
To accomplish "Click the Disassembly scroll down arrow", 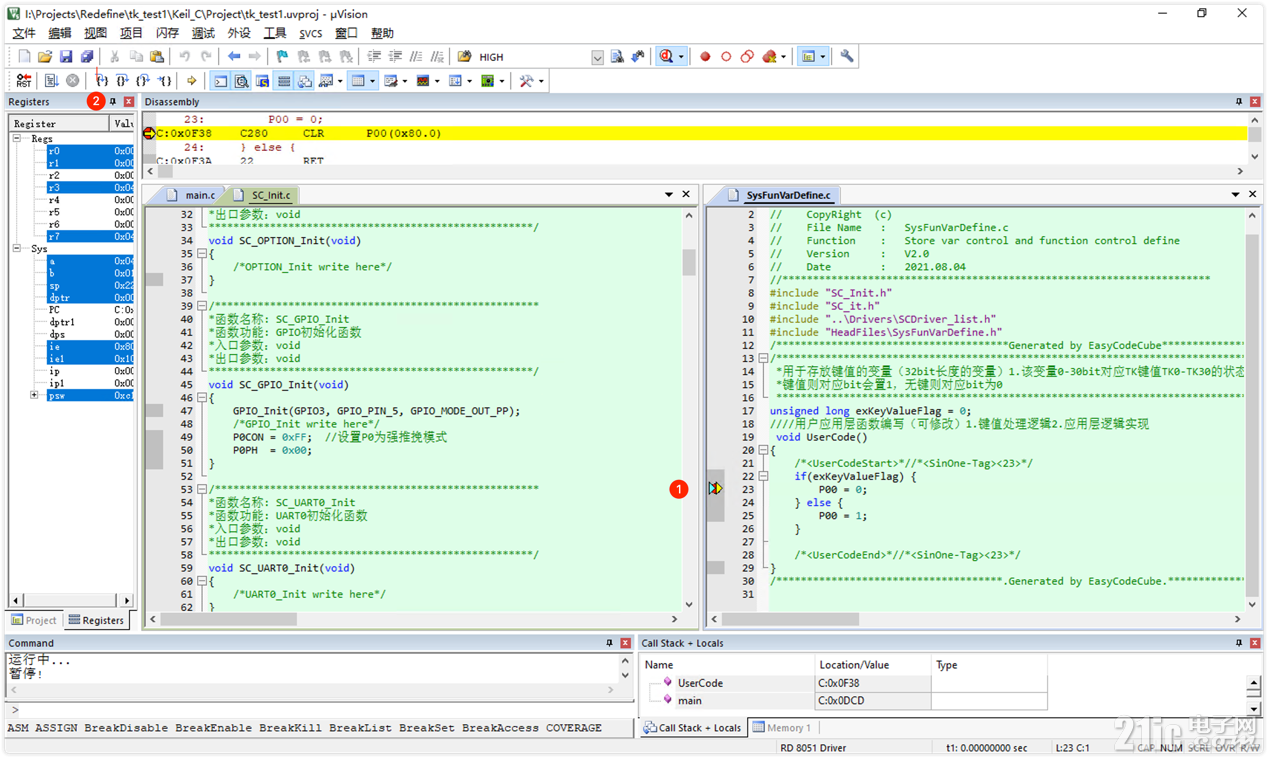I will (x=1255, y=157).
